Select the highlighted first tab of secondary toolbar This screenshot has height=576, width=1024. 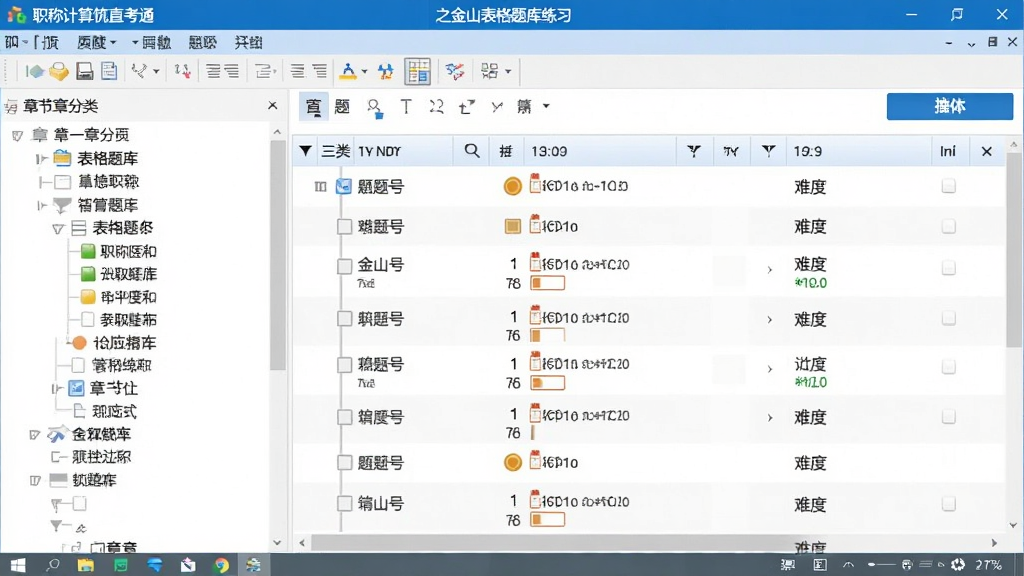tap(313, 106)
